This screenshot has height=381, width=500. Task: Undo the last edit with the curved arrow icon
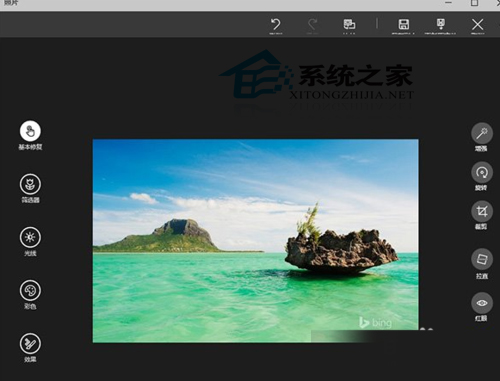tap(276, 25)
